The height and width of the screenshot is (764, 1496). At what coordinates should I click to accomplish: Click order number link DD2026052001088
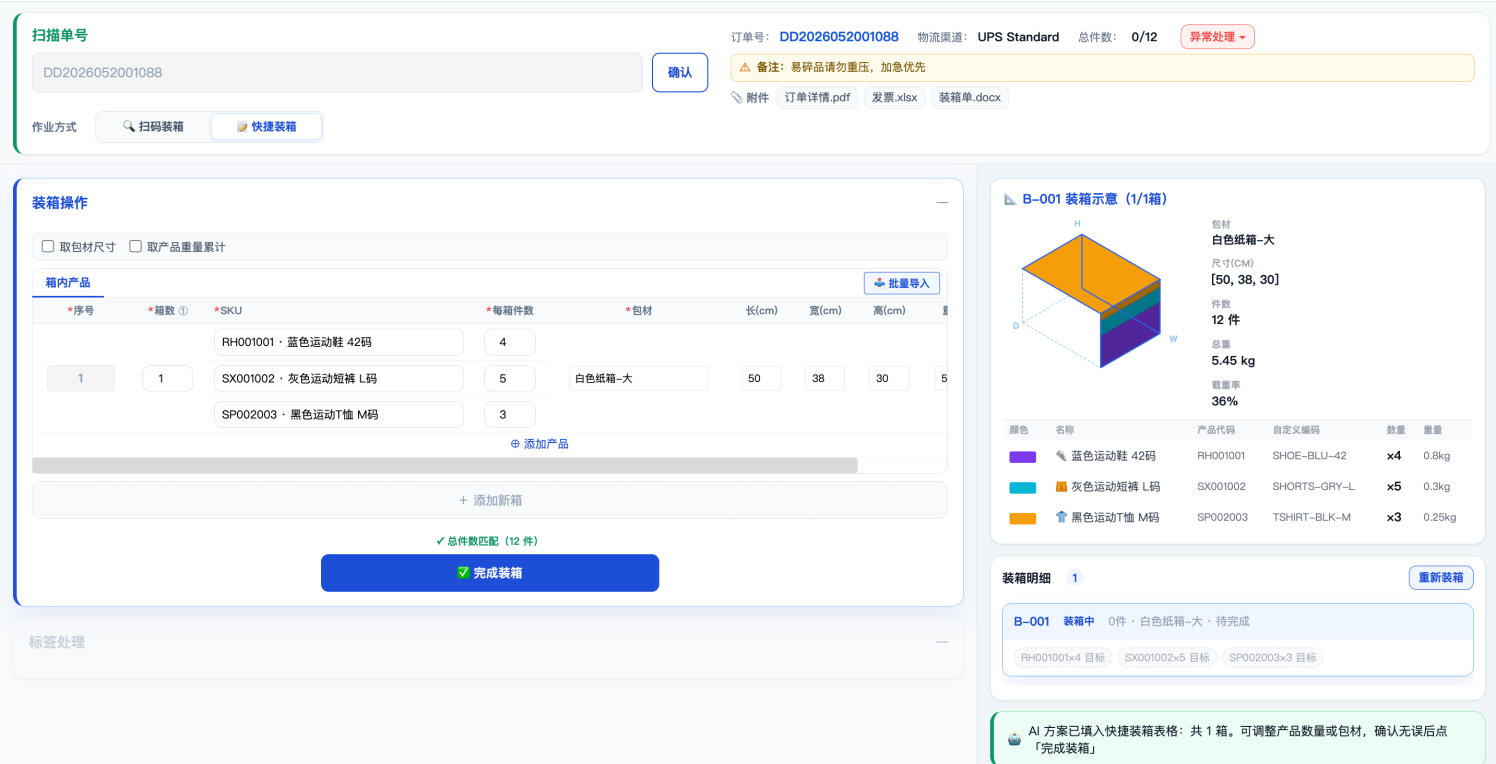(x=839, y=37)
